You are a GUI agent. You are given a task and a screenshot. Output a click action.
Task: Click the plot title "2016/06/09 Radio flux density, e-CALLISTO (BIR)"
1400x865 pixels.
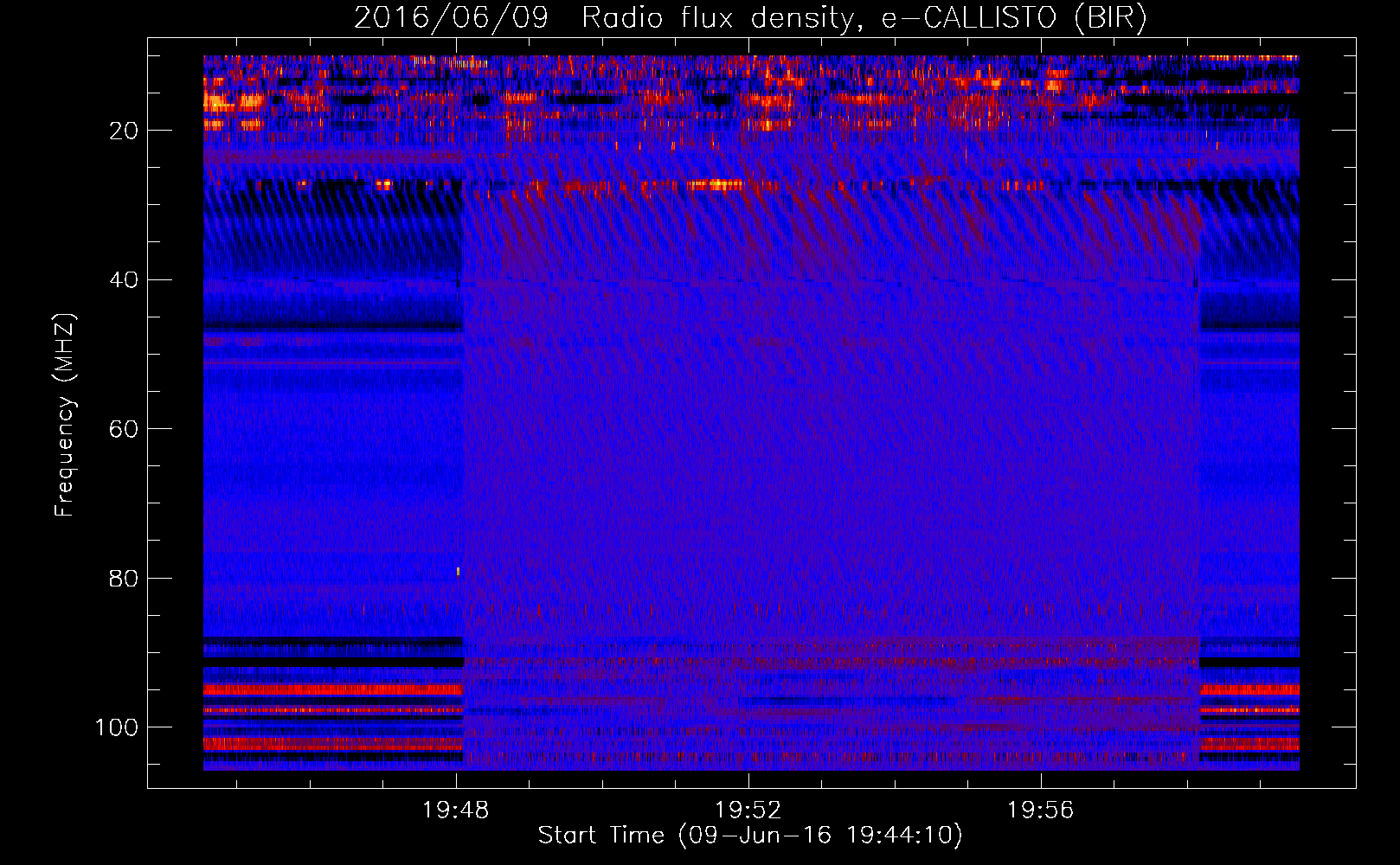(750, 17)
